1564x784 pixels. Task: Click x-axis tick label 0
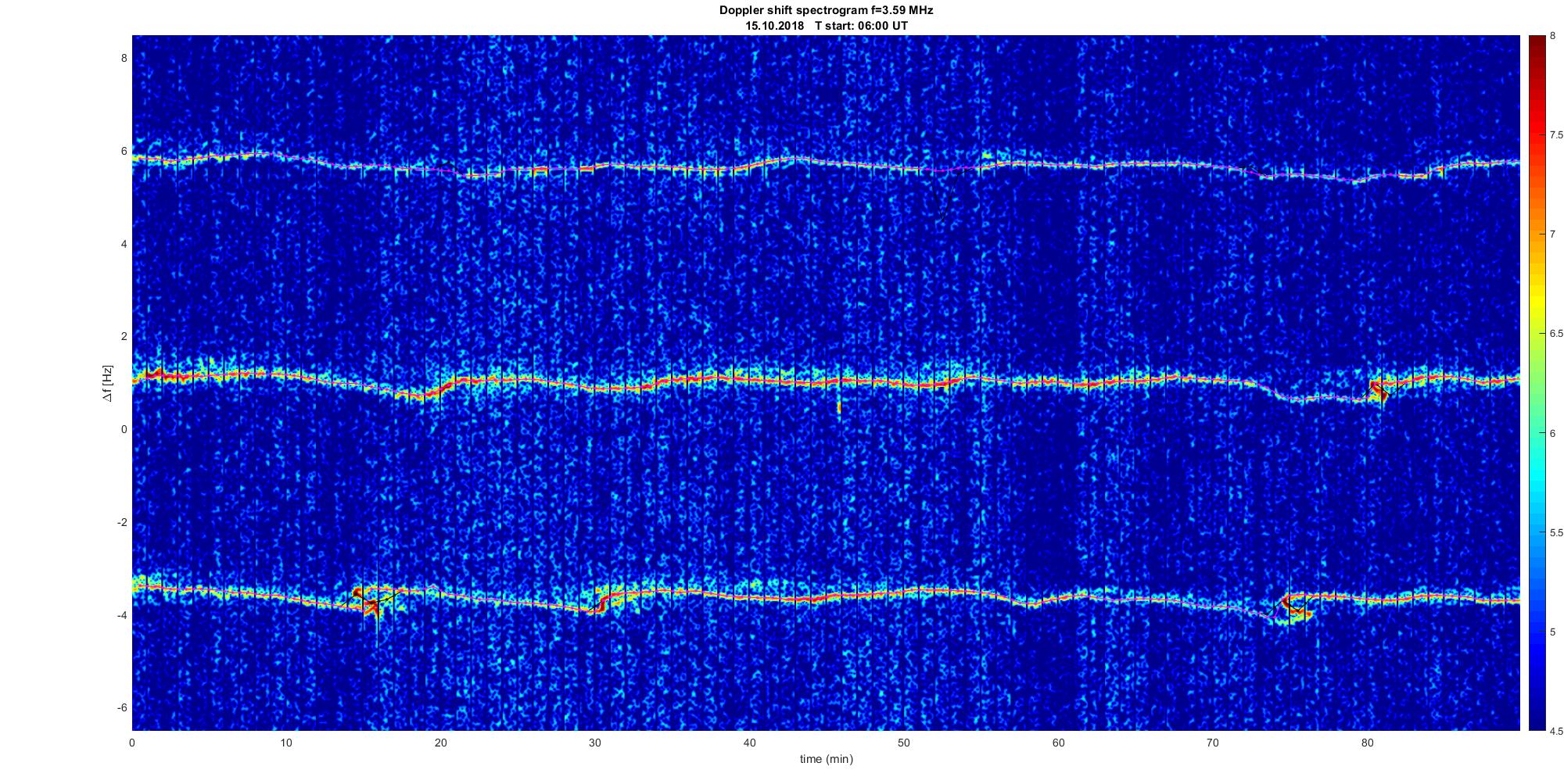click(x=132, y=743)
